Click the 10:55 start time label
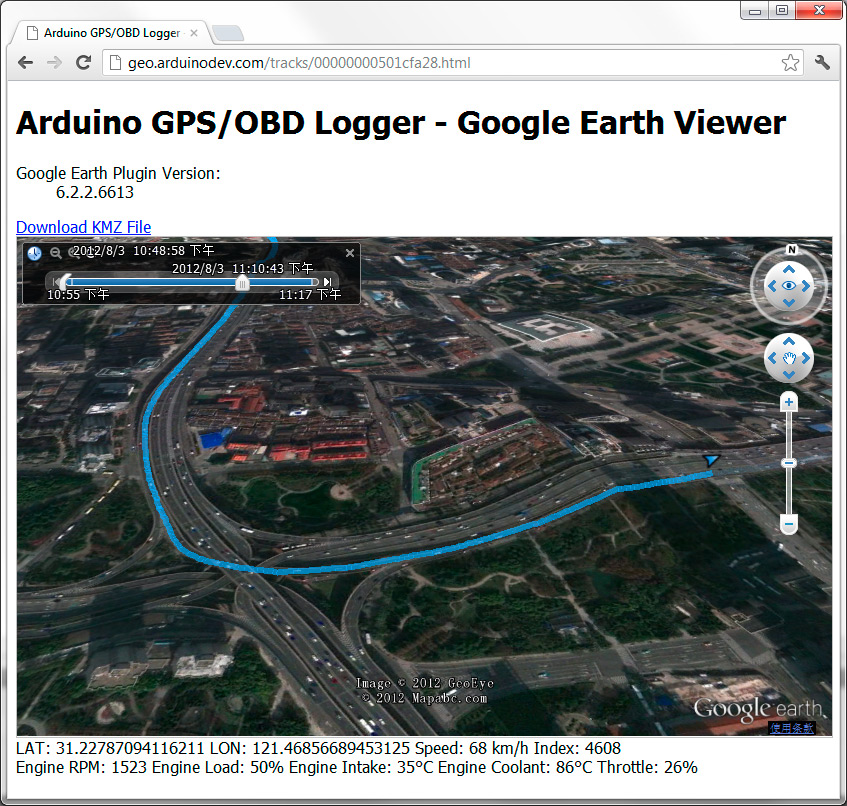 [x=78, y=294]
